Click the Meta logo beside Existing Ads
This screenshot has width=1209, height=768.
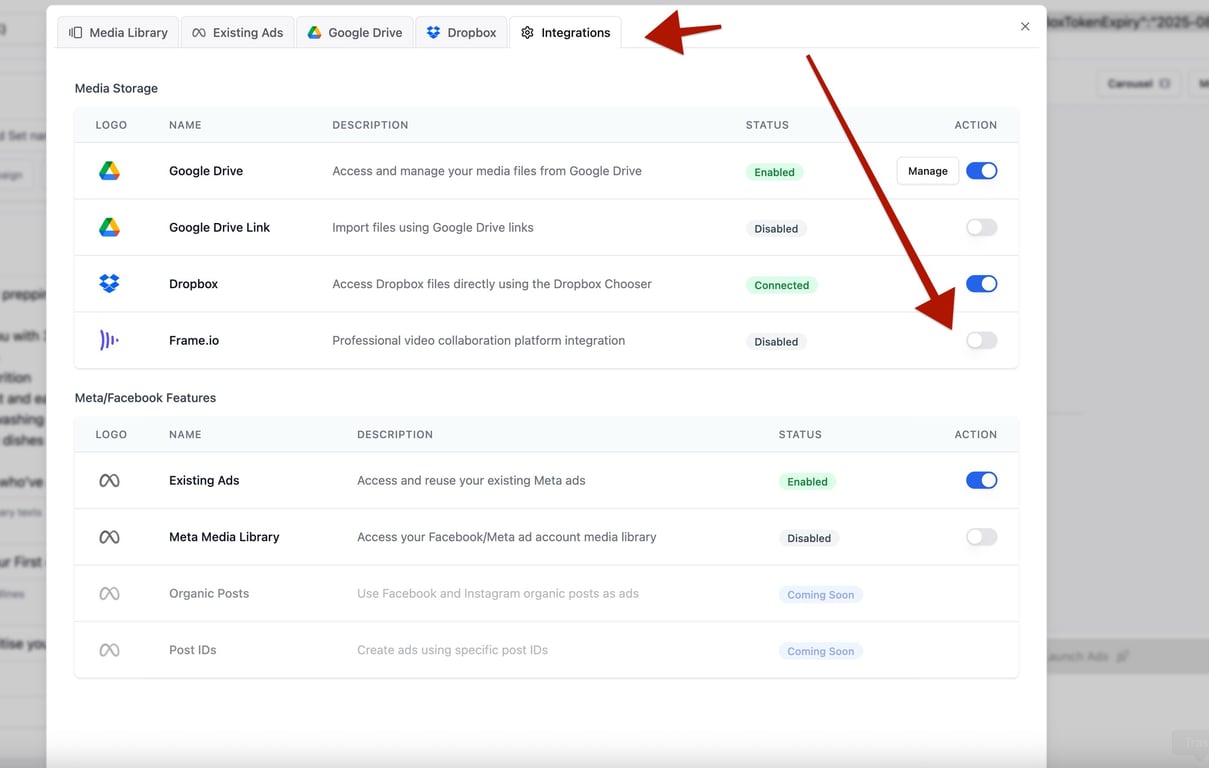tap(110, 481)
